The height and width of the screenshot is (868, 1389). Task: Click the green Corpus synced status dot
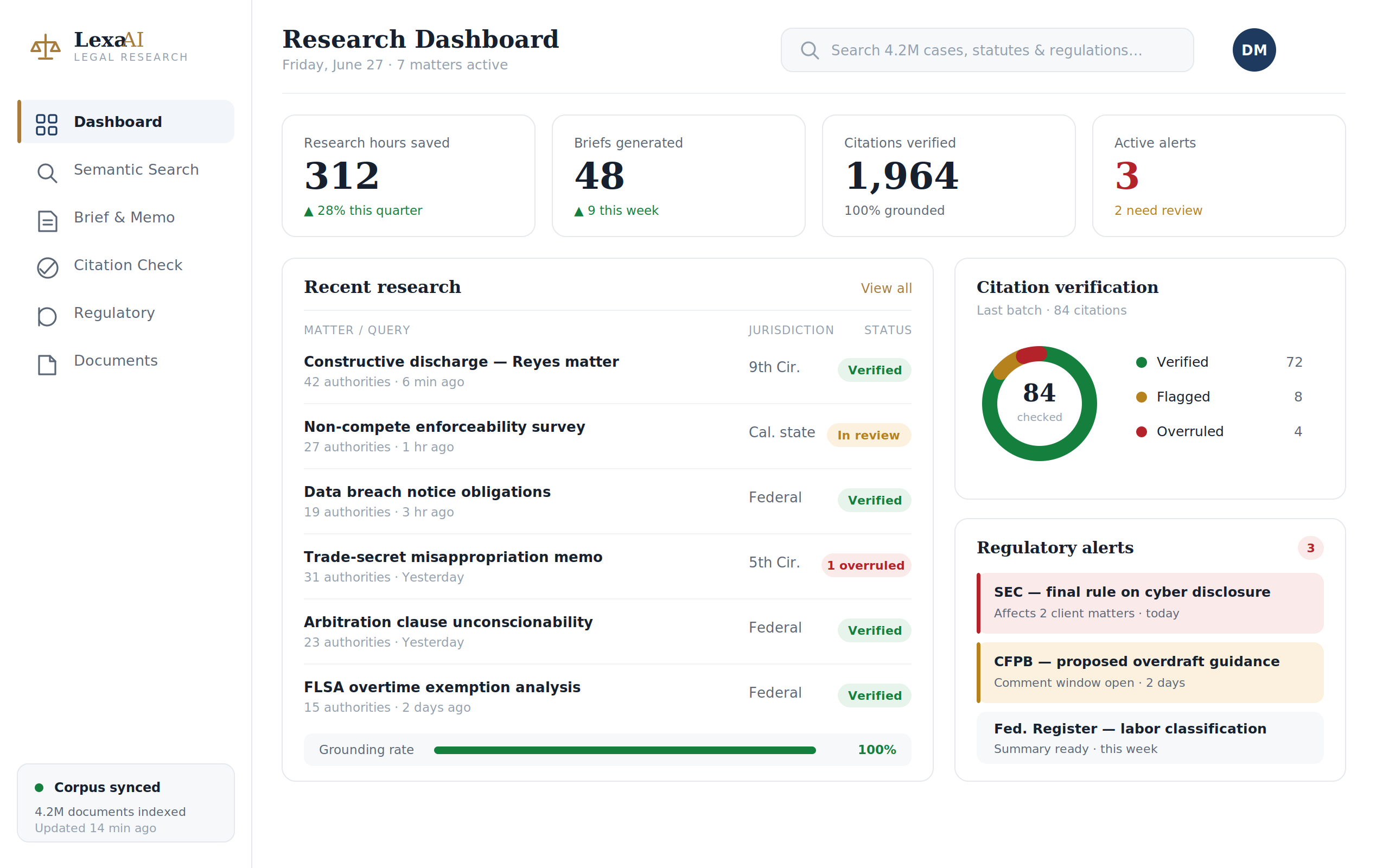(x=39, y=787)
